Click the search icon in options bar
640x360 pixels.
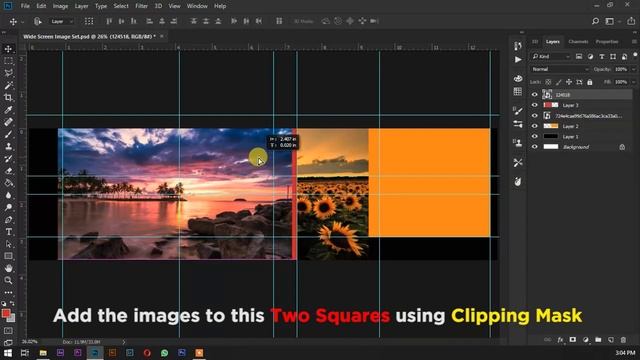tap(596, 21)
